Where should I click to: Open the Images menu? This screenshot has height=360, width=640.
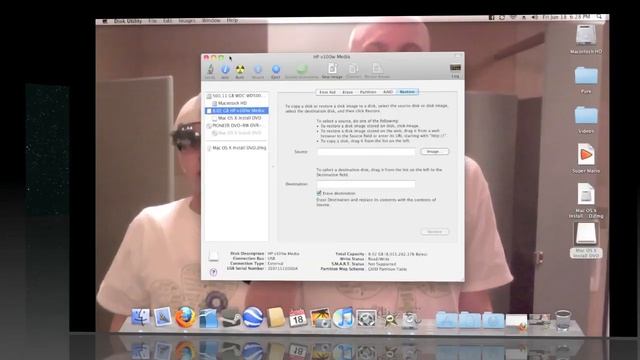click(x=187, y=21)
